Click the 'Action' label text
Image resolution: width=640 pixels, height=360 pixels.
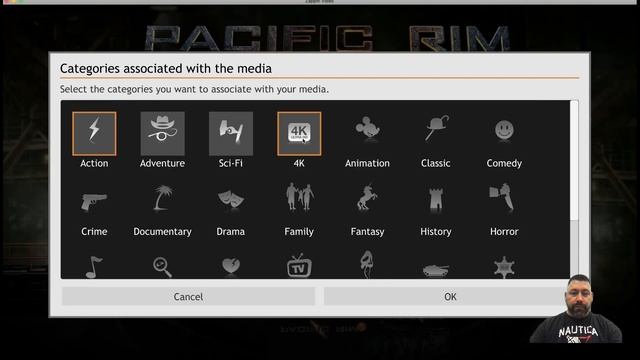click(94, 163)
